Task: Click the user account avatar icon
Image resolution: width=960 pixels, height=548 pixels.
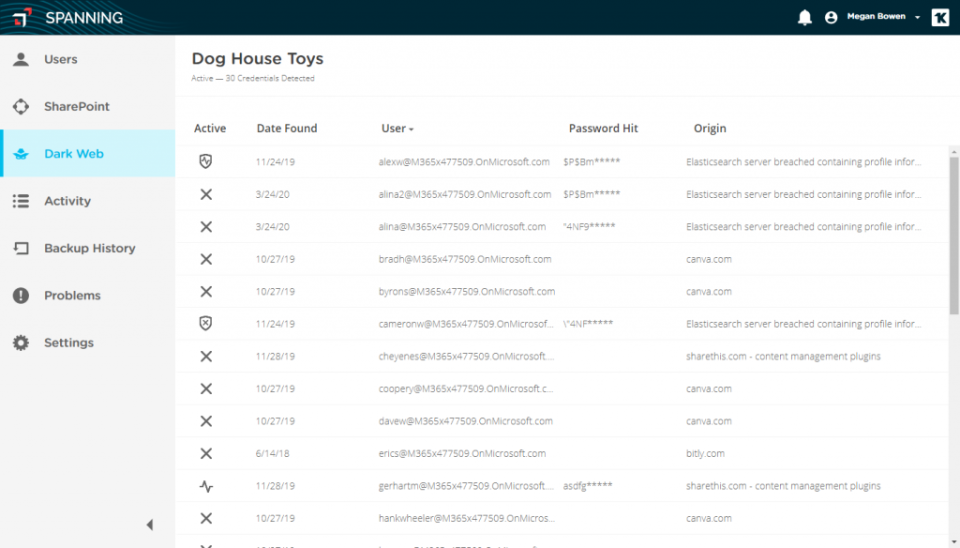Action: (831, 18)
